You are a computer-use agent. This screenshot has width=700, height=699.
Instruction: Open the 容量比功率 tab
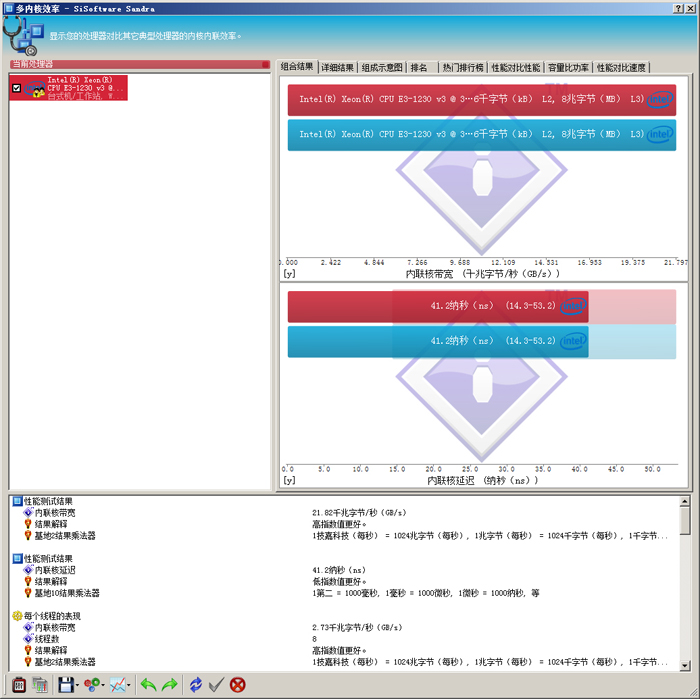568,68
